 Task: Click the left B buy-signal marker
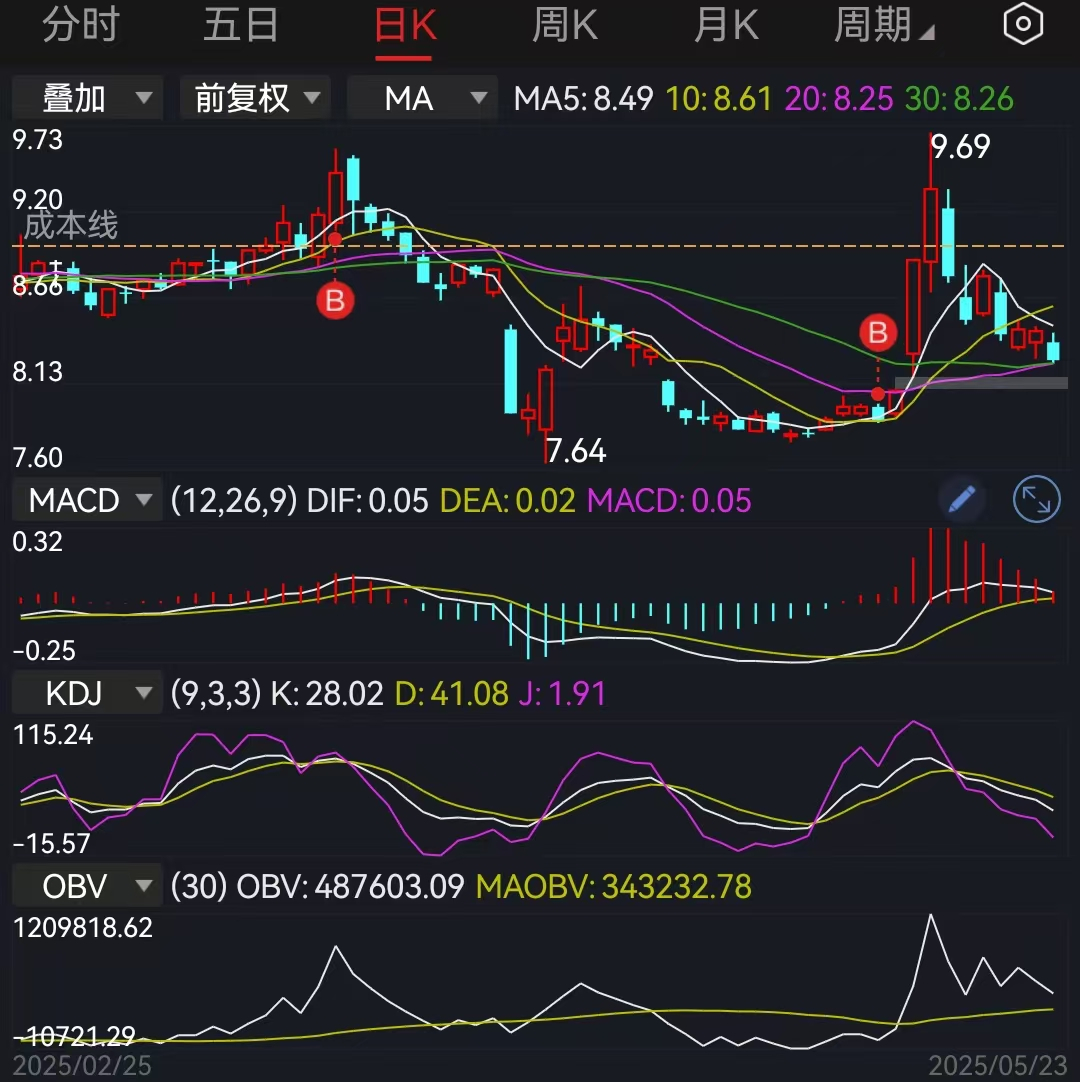coord(335,301)
